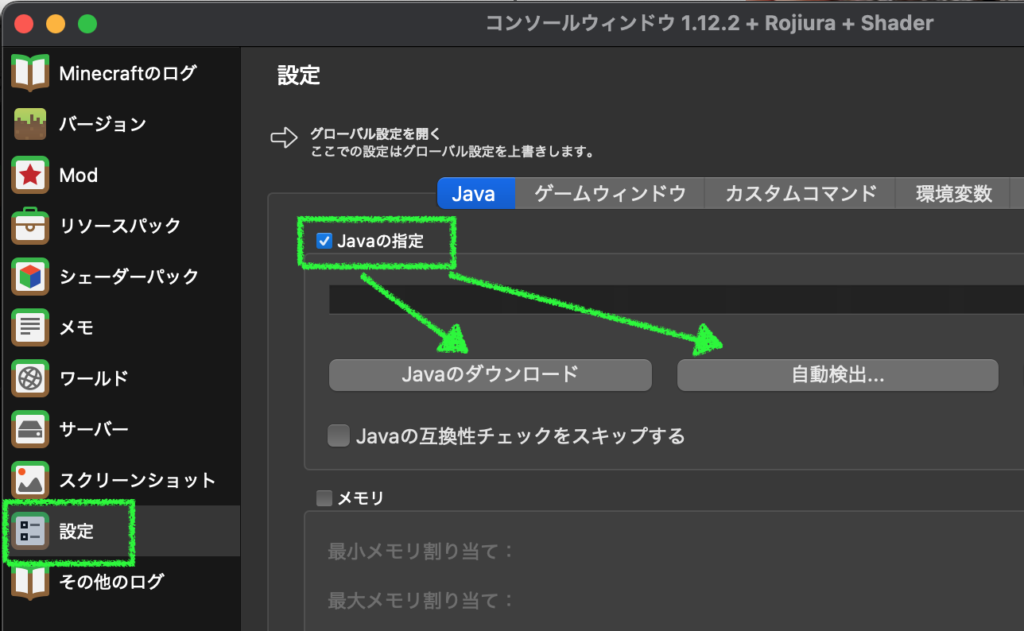1024x631 pixels.
Task: Maximize the window with green button
Action: click(x=88, y=24)
